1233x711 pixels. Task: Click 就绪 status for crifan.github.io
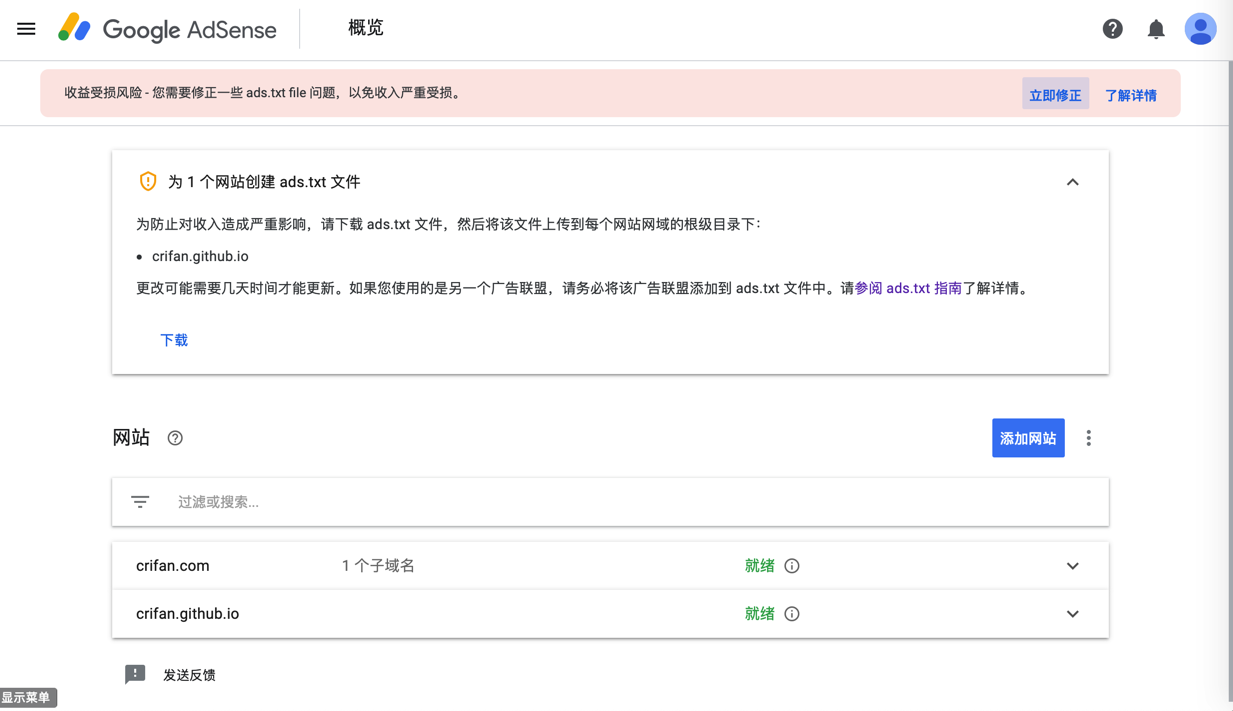[x=760, y=614]
